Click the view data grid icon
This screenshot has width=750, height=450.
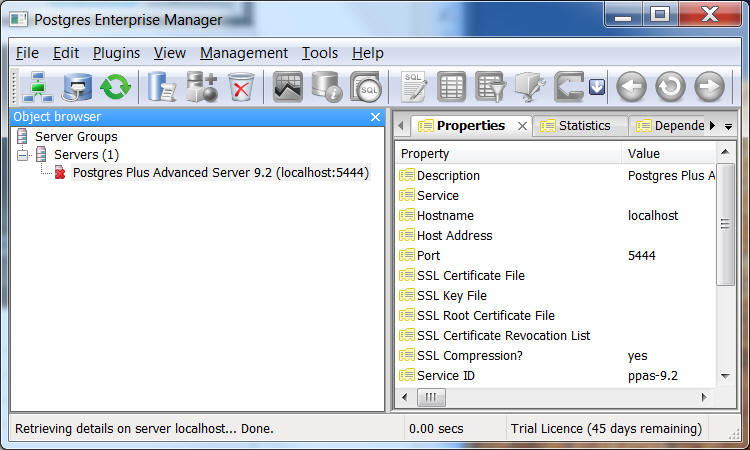pyautogui.click(x=451, y=87)
